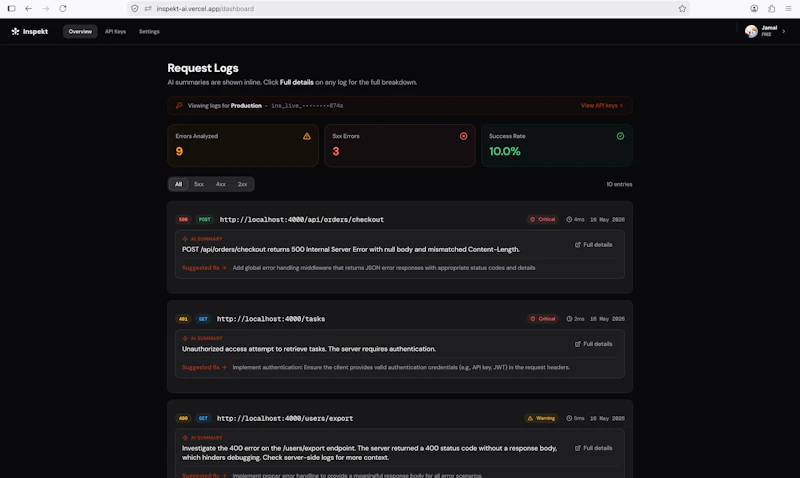This screenshot has height=478, width=800.
Task: Click the Errors Analyzed card
Action: [x=243, y=146]
